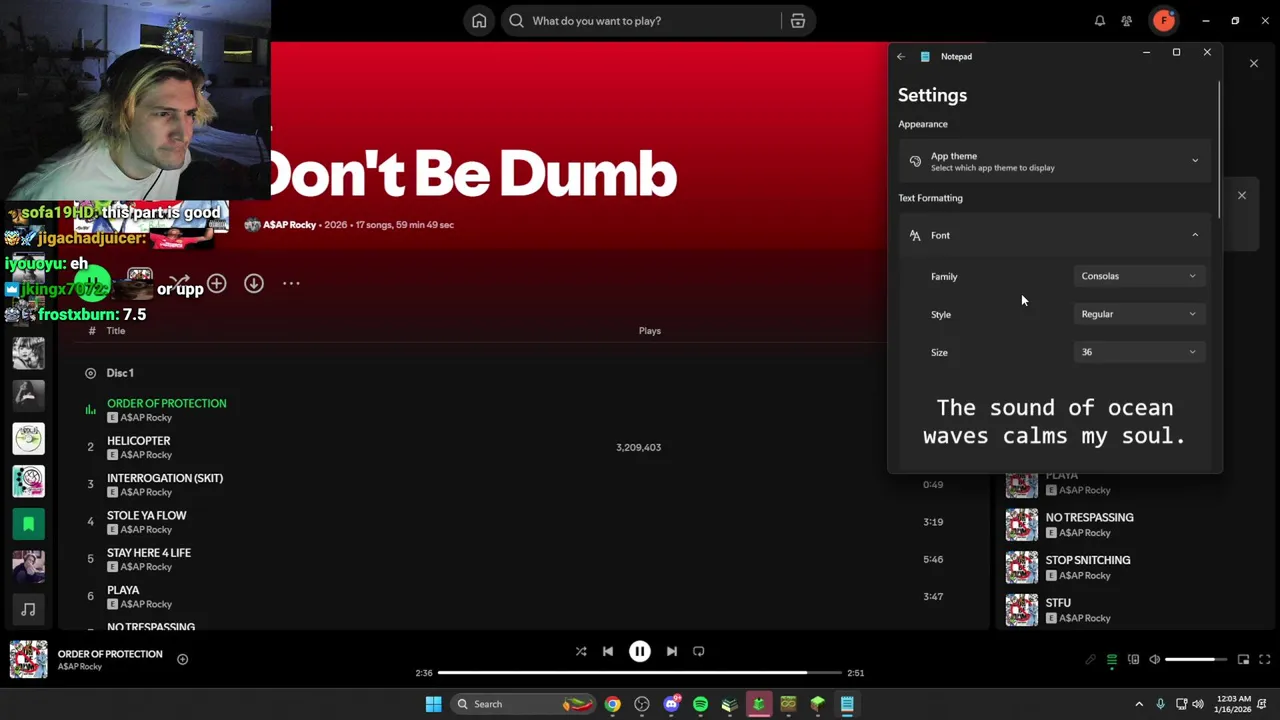
Task: Open the Browse icon beside the search box
Action: click(798, 21)
